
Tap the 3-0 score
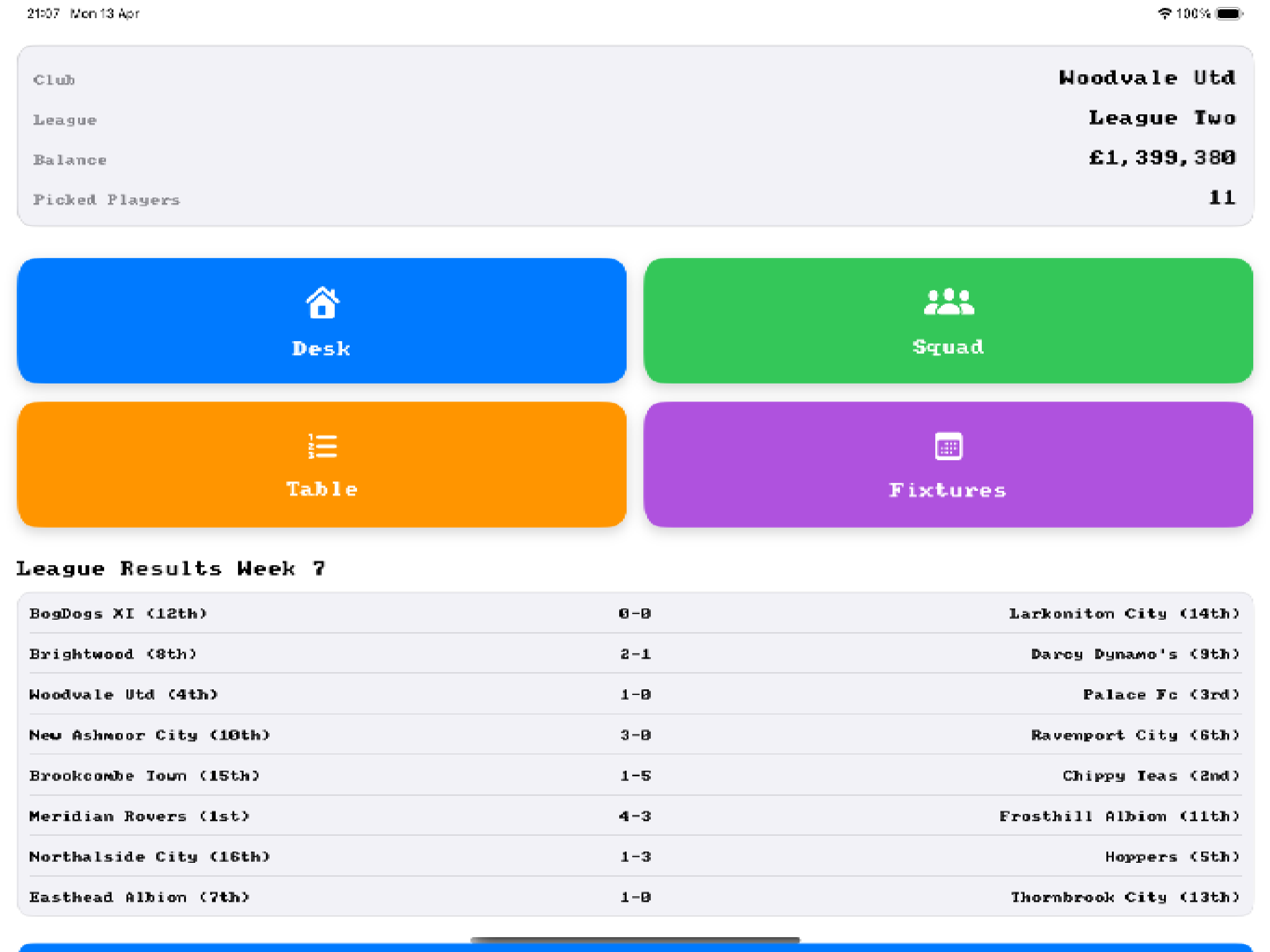tap(635, 735)
